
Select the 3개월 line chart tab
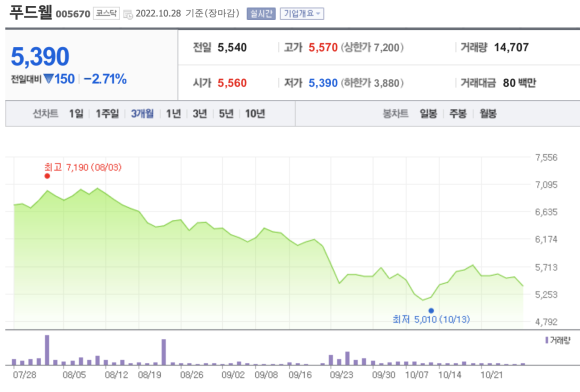tap(142, 114)
